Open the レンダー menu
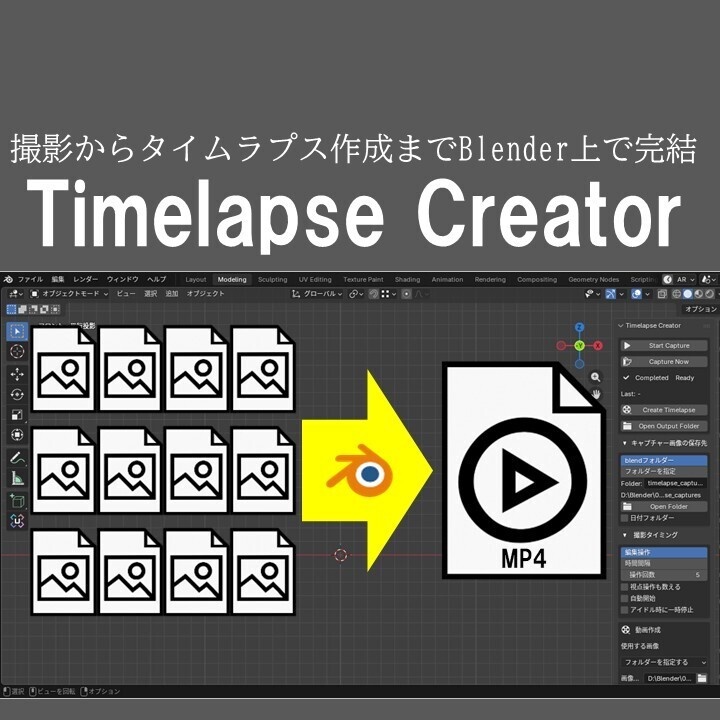Image resolution: width=720 pixels, height=720 pixels. [85, 279]
